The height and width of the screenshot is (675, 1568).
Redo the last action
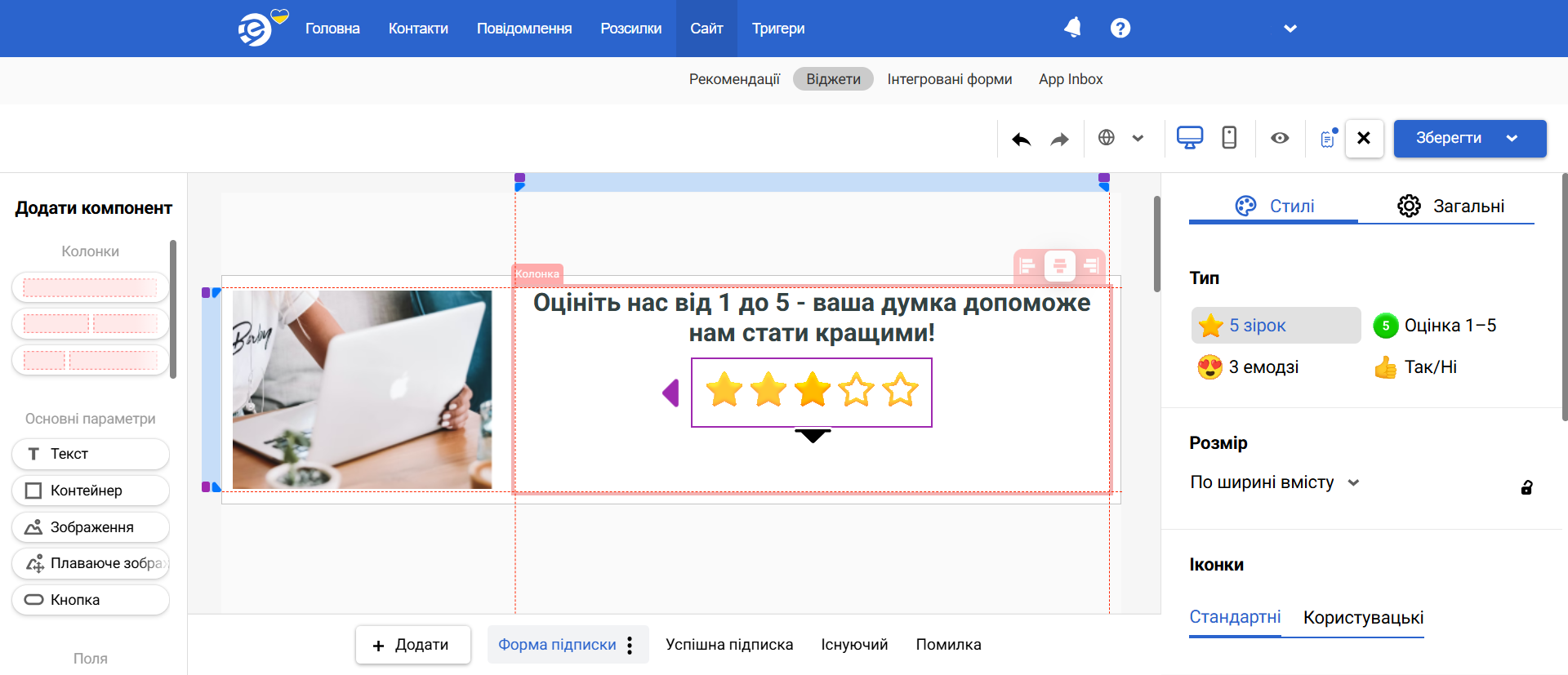tap(1059, 139)
